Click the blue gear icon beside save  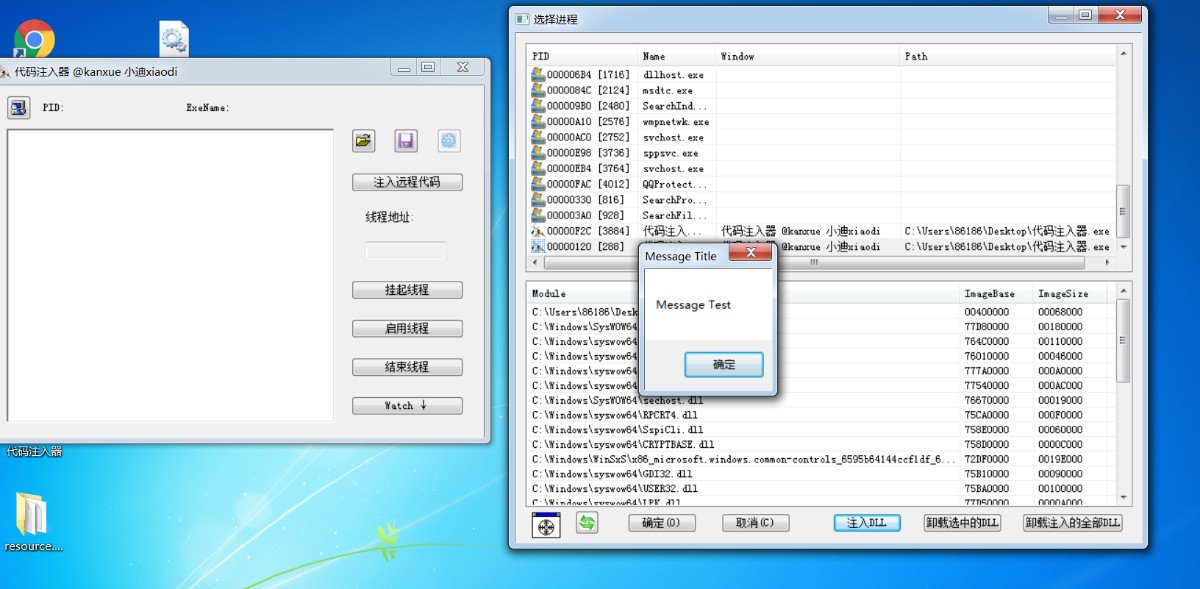pos(449,141)
